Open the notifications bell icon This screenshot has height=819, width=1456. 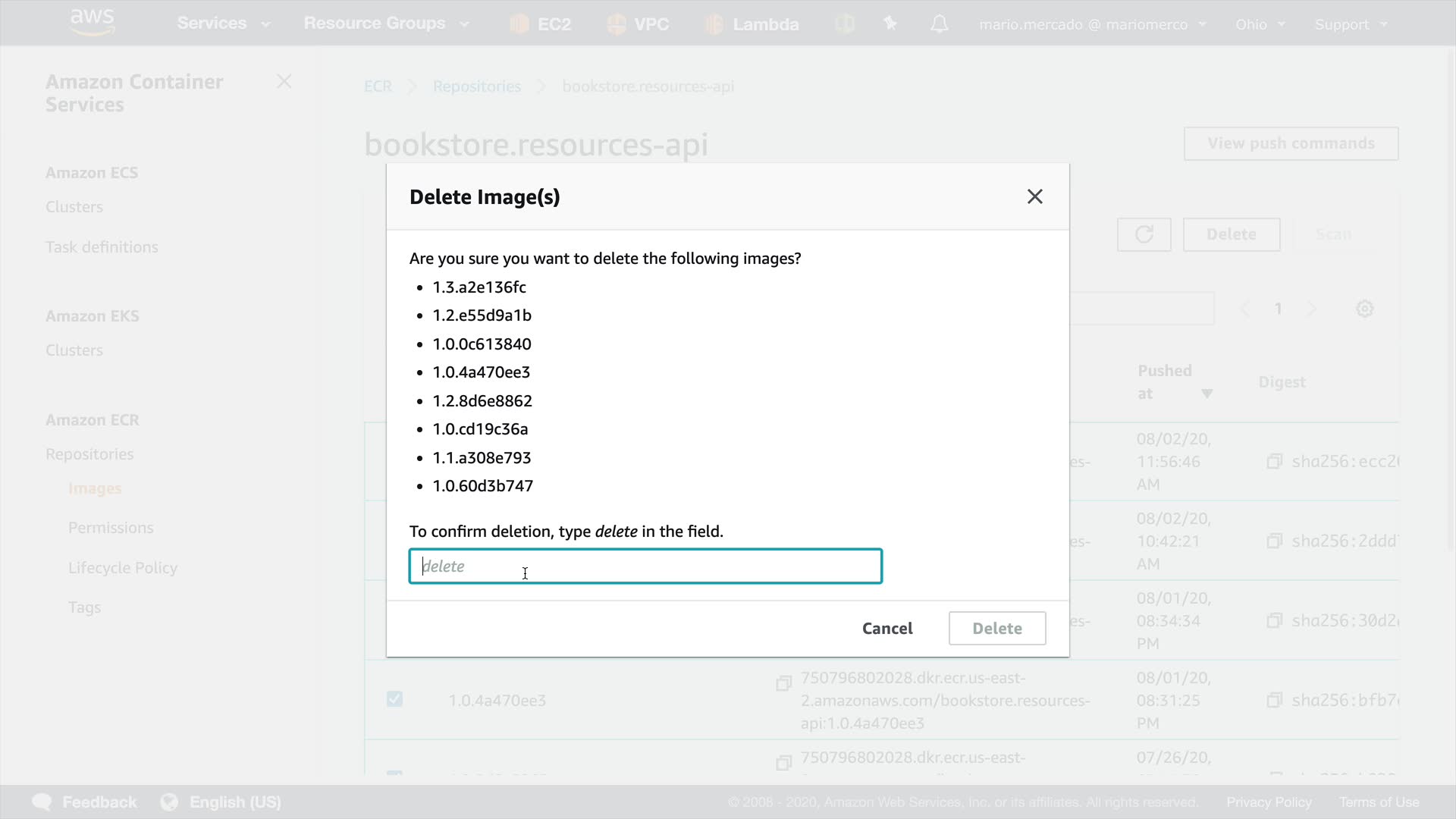[x=939, y=24]
